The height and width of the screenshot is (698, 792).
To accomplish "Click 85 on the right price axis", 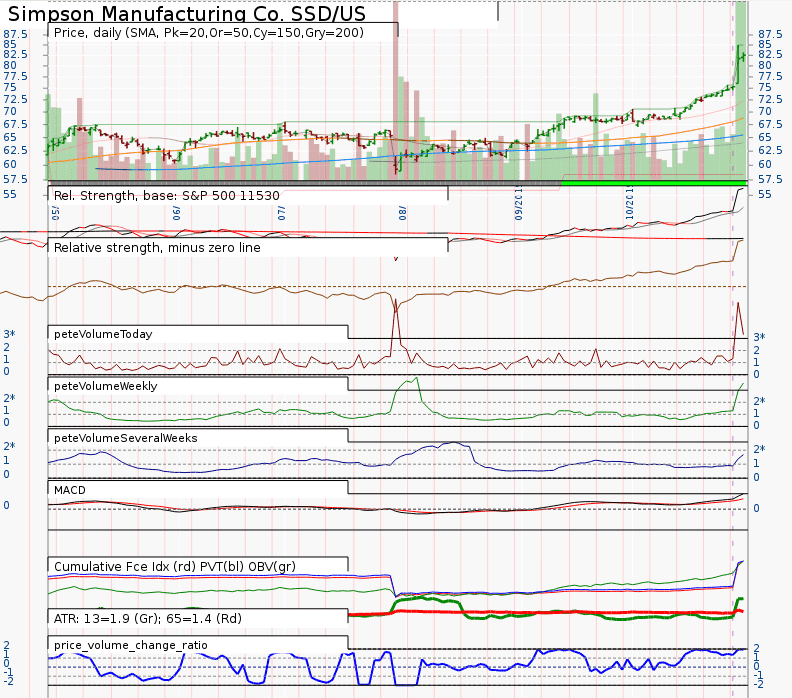I will click(x=765, y=44).
